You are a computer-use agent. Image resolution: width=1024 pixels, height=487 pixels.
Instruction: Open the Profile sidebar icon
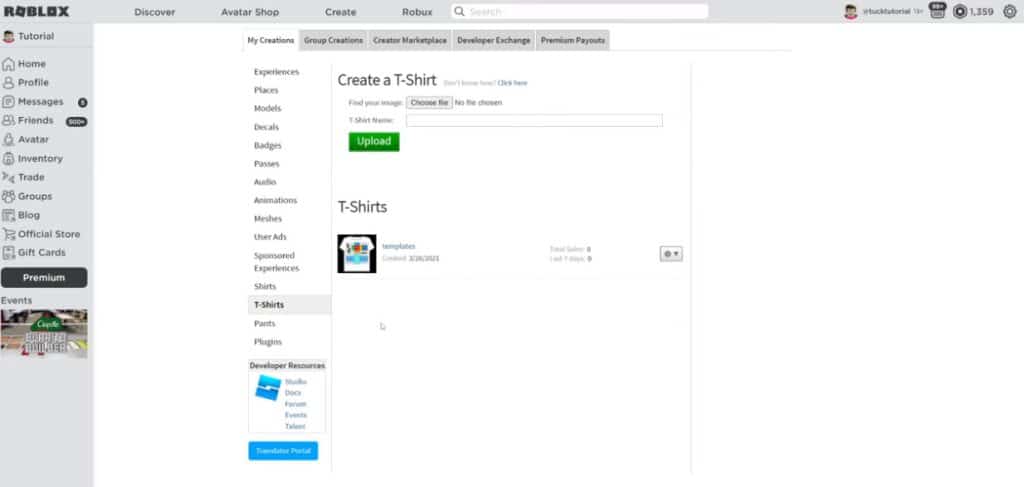point(8,83)
